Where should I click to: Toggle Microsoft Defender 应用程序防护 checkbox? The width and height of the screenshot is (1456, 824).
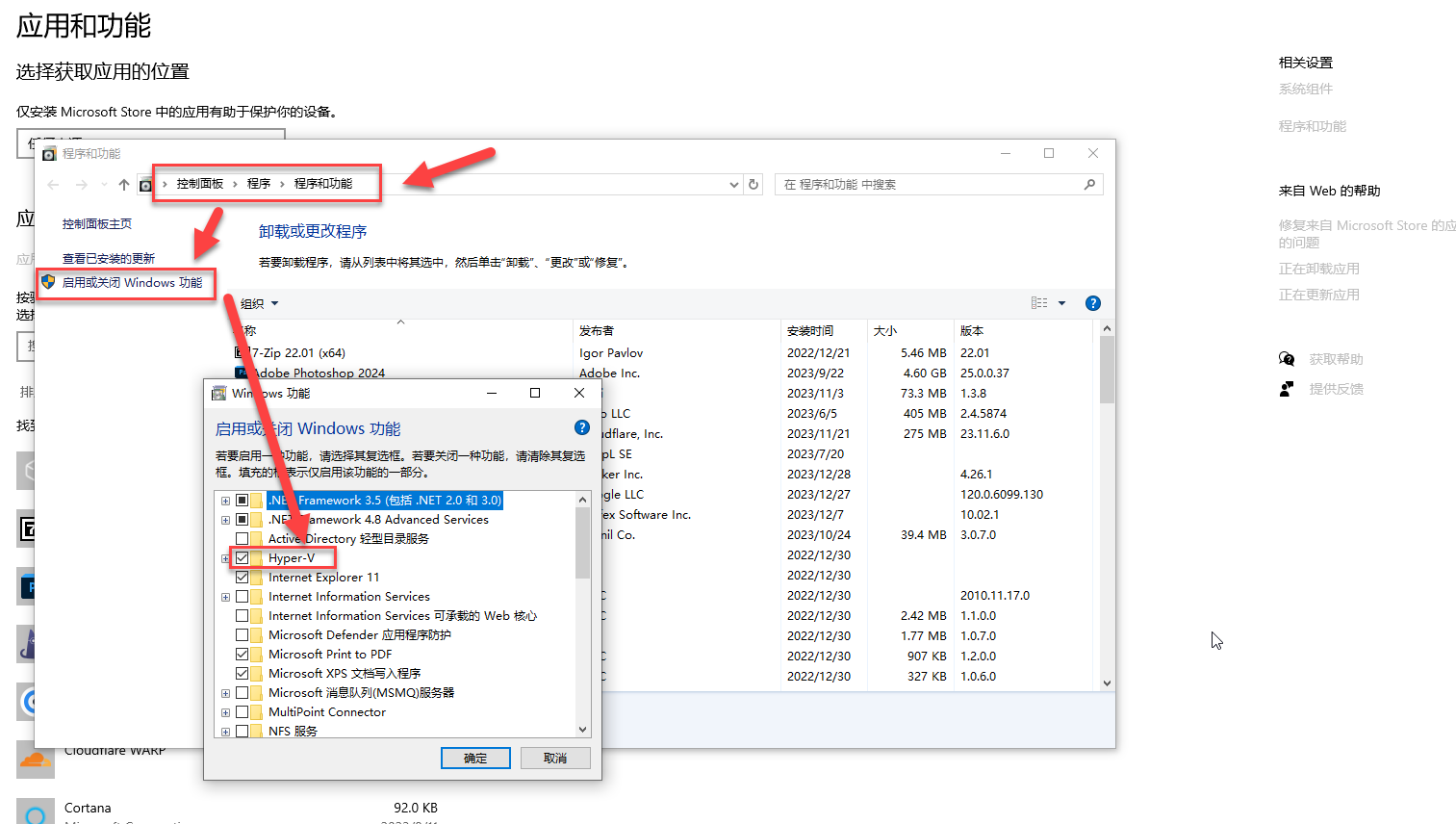(242, 635)
